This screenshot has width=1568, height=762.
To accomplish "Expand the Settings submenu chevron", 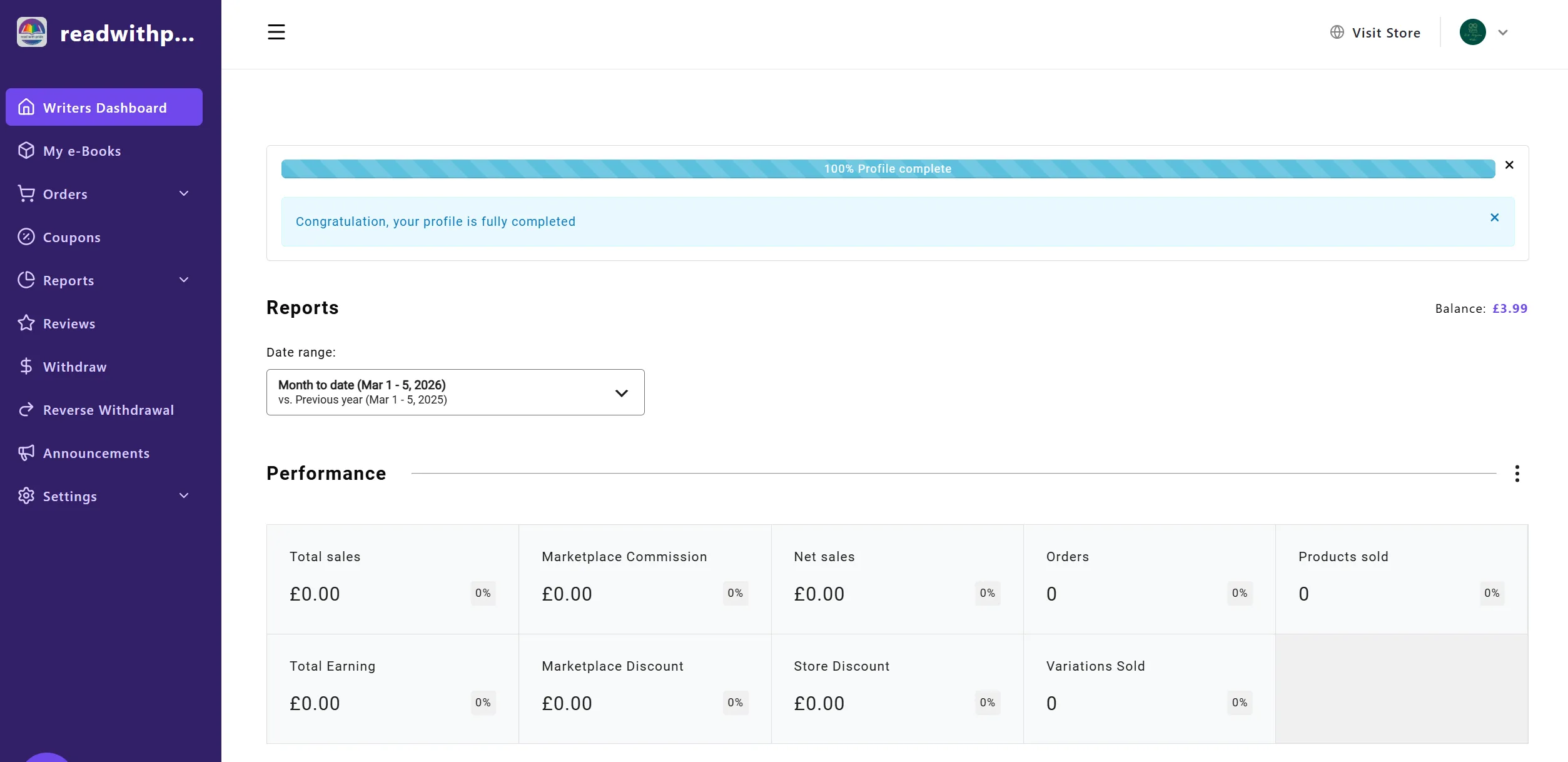I will (184, 496).
